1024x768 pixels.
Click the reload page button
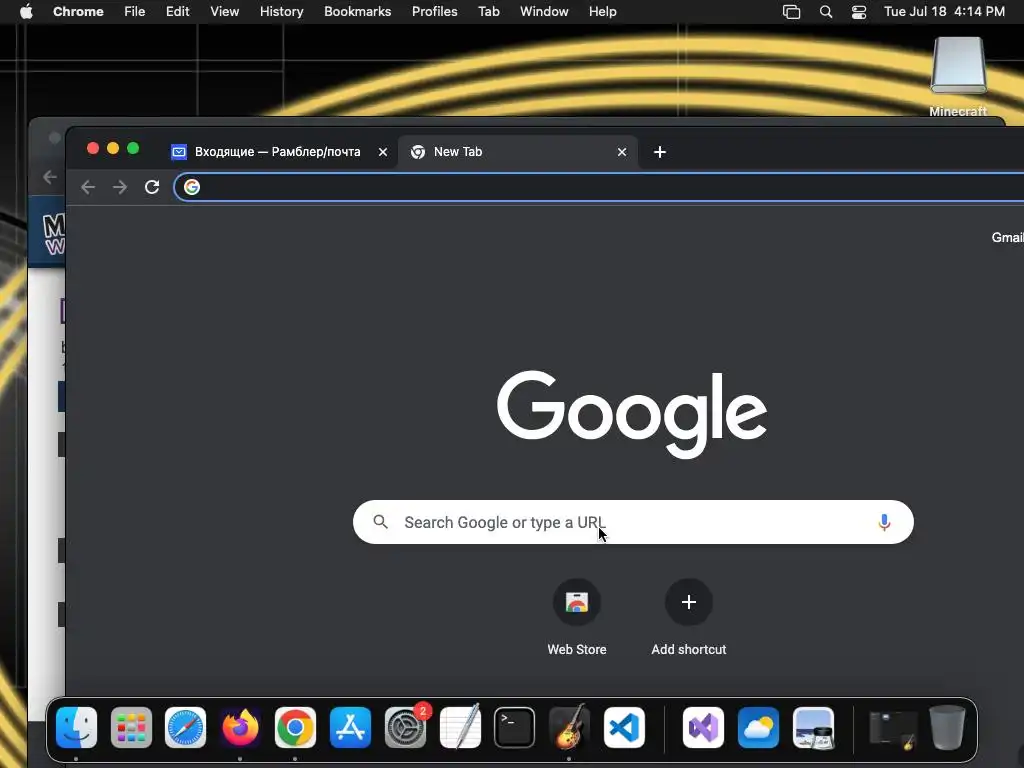point(152,187)
